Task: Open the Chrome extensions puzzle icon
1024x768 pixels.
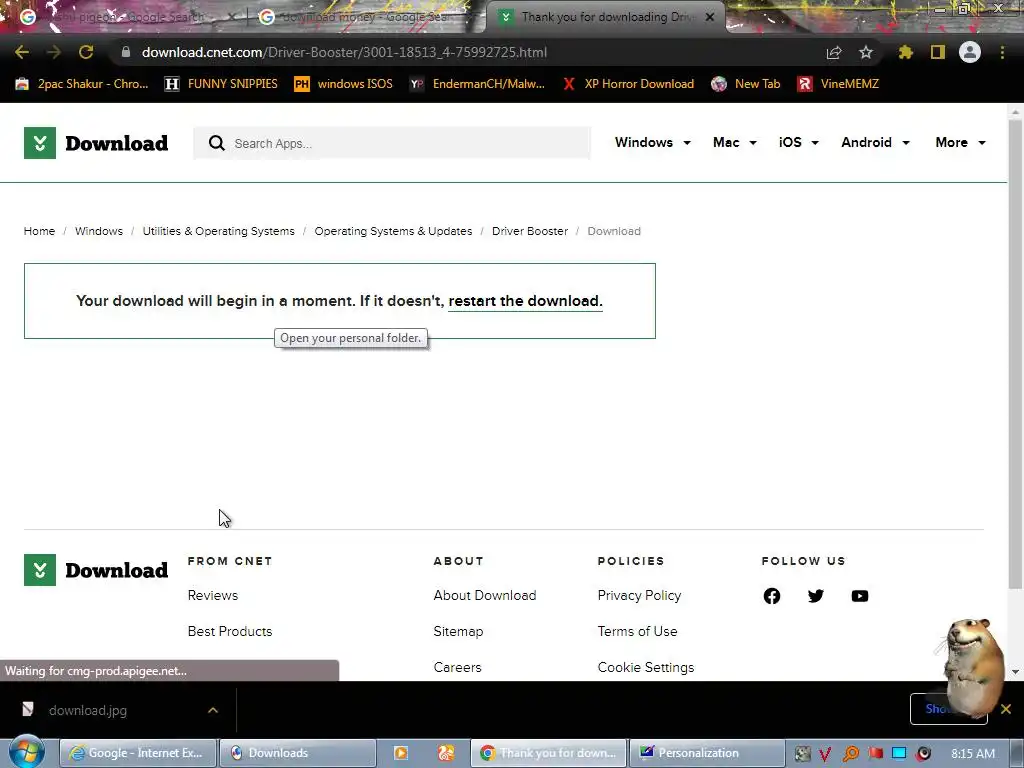Action: [905, 52]
